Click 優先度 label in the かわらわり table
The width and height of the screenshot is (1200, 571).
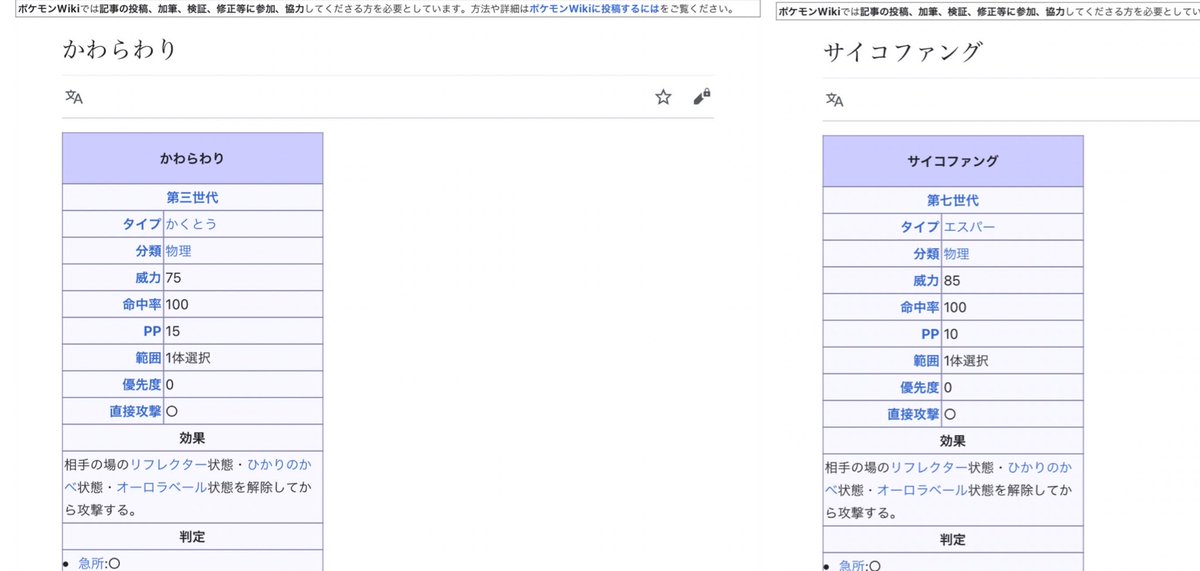coord(142,384)
